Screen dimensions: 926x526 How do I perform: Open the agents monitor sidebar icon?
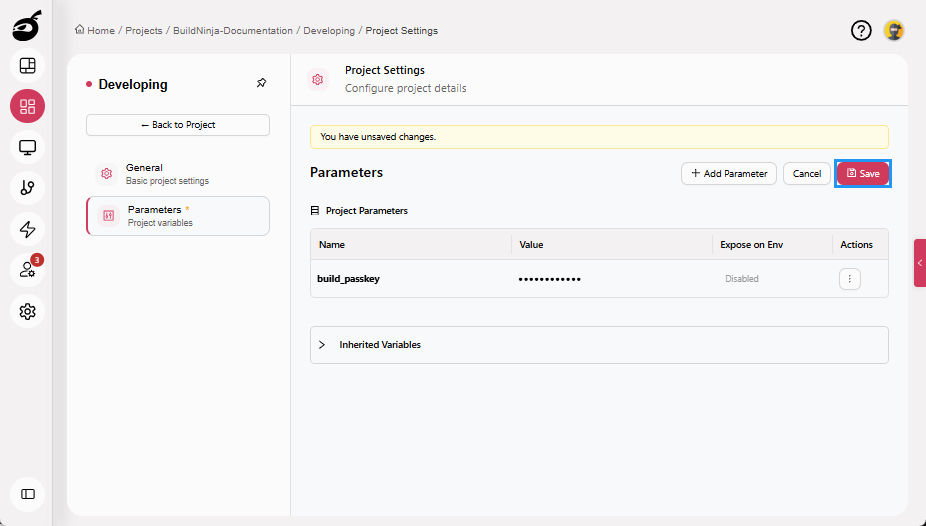[27, 147]
